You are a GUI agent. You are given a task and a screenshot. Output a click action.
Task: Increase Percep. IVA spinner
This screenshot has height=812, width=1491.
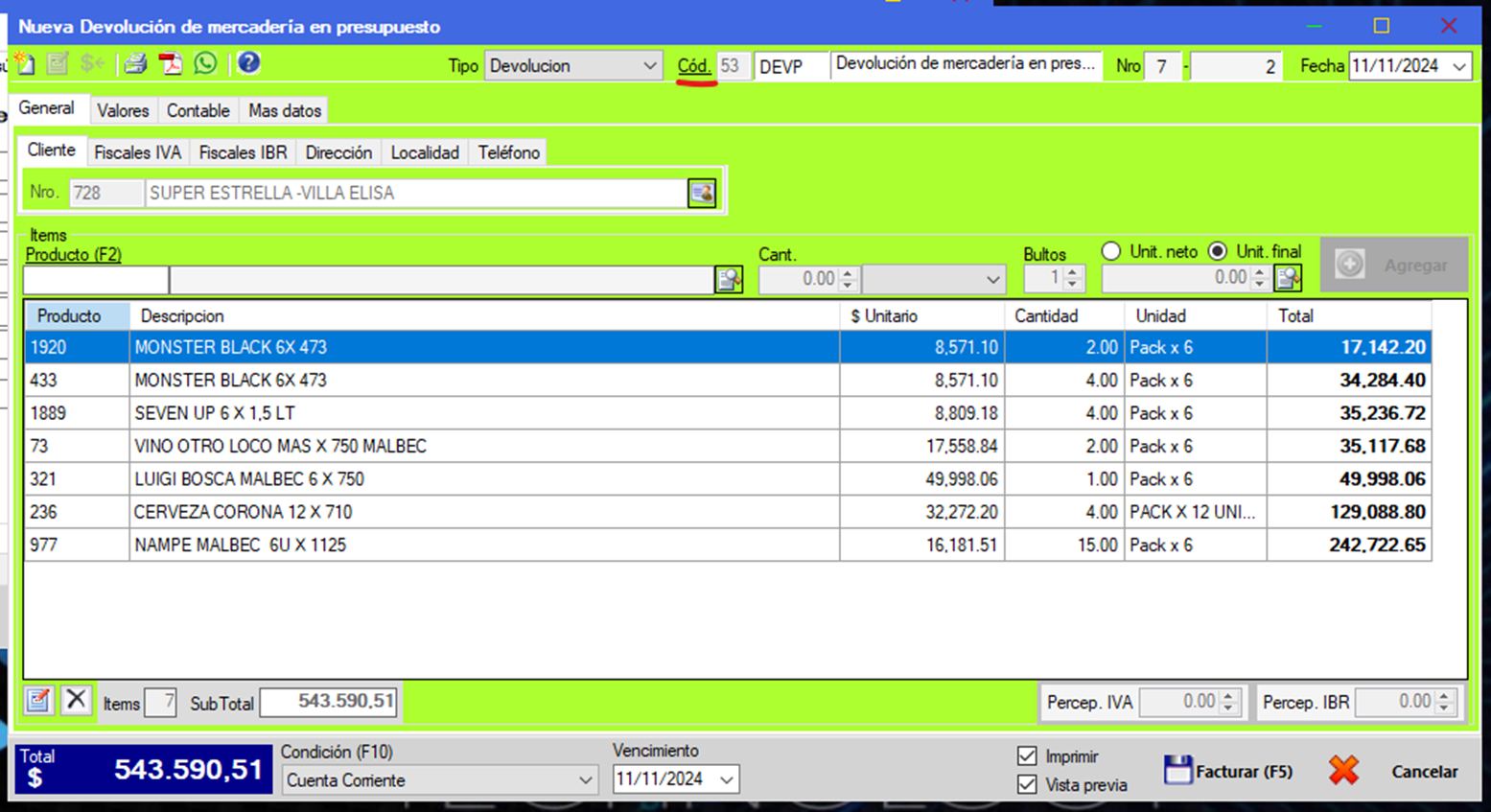coord(1228,696)
